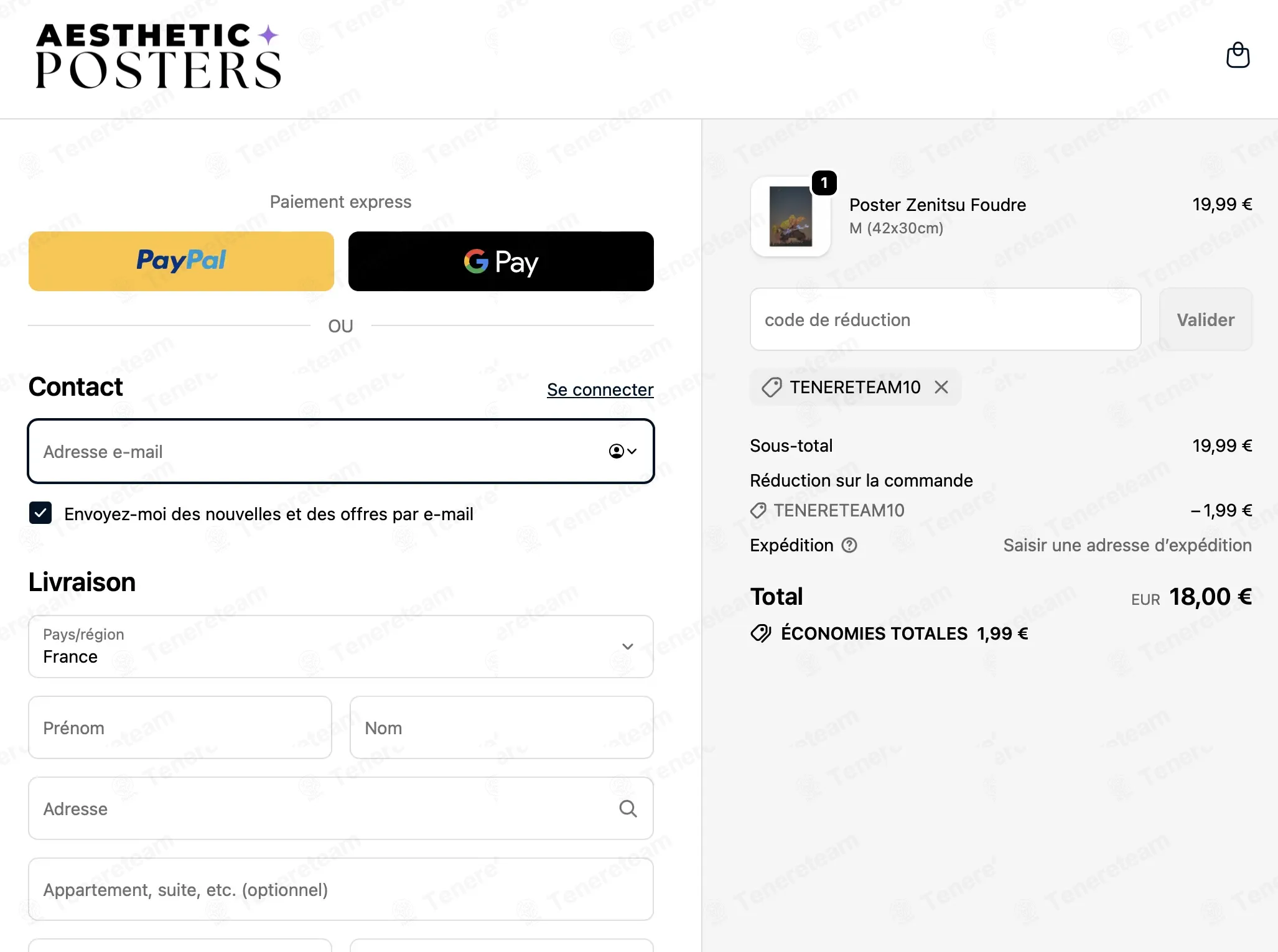The width and height of the screenshot is (1278, 952).
Task: Click the Aesthetic Posters logo
Action: coord(159,56)
